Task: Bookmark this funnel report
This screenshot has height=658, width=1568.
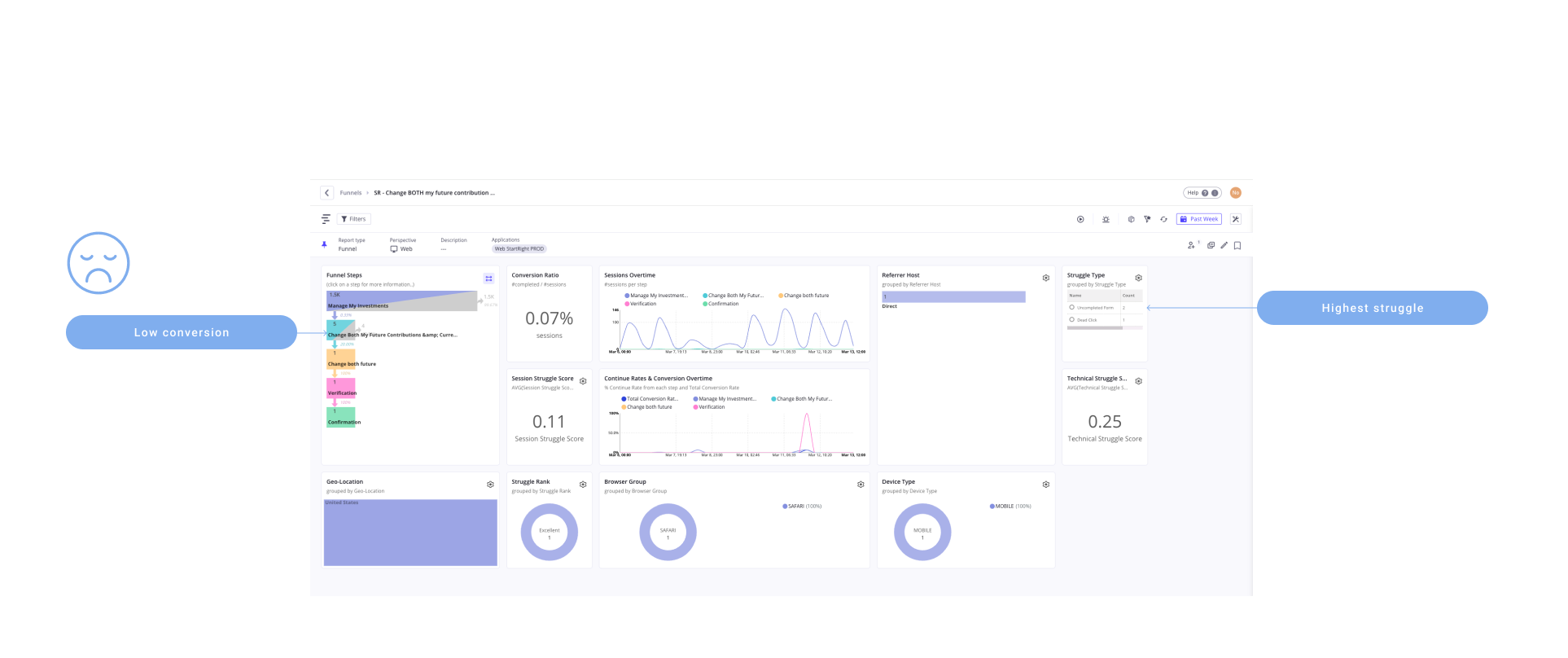Action: [1237, 245]
